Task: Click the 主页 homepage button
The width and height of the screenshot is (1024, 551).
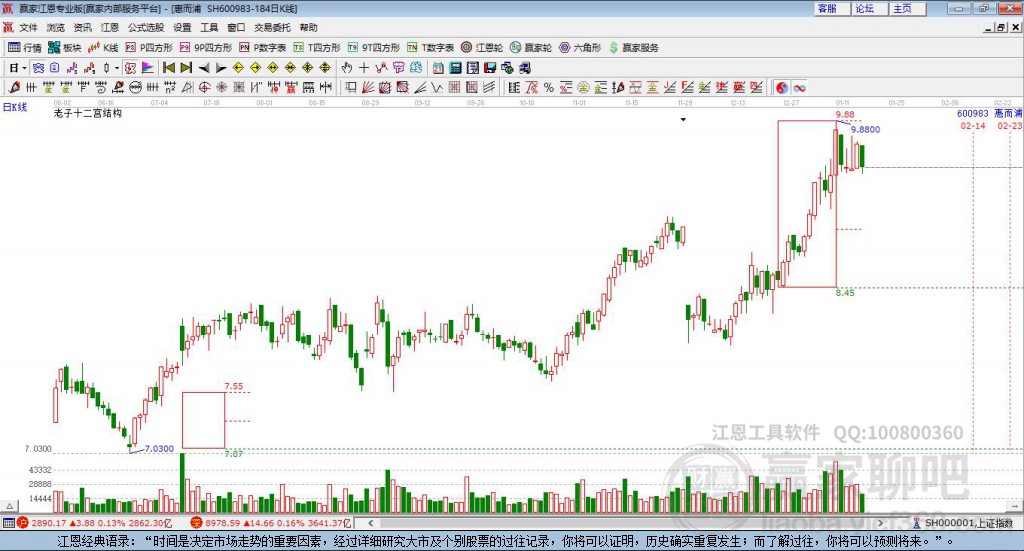Action: (x=908, y=8)
